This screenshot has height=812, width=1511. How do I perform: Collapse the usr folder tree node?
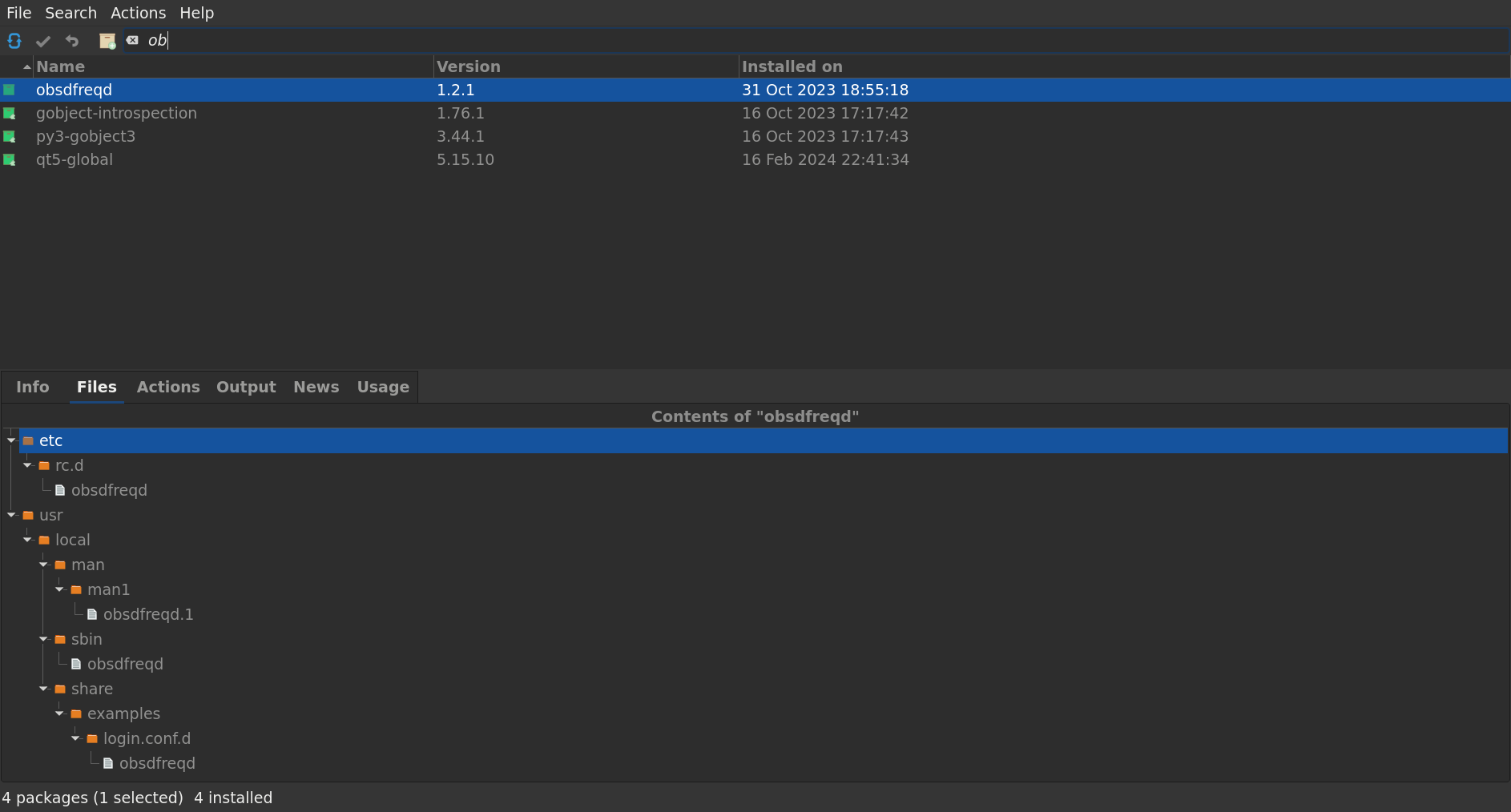(11, 515)
